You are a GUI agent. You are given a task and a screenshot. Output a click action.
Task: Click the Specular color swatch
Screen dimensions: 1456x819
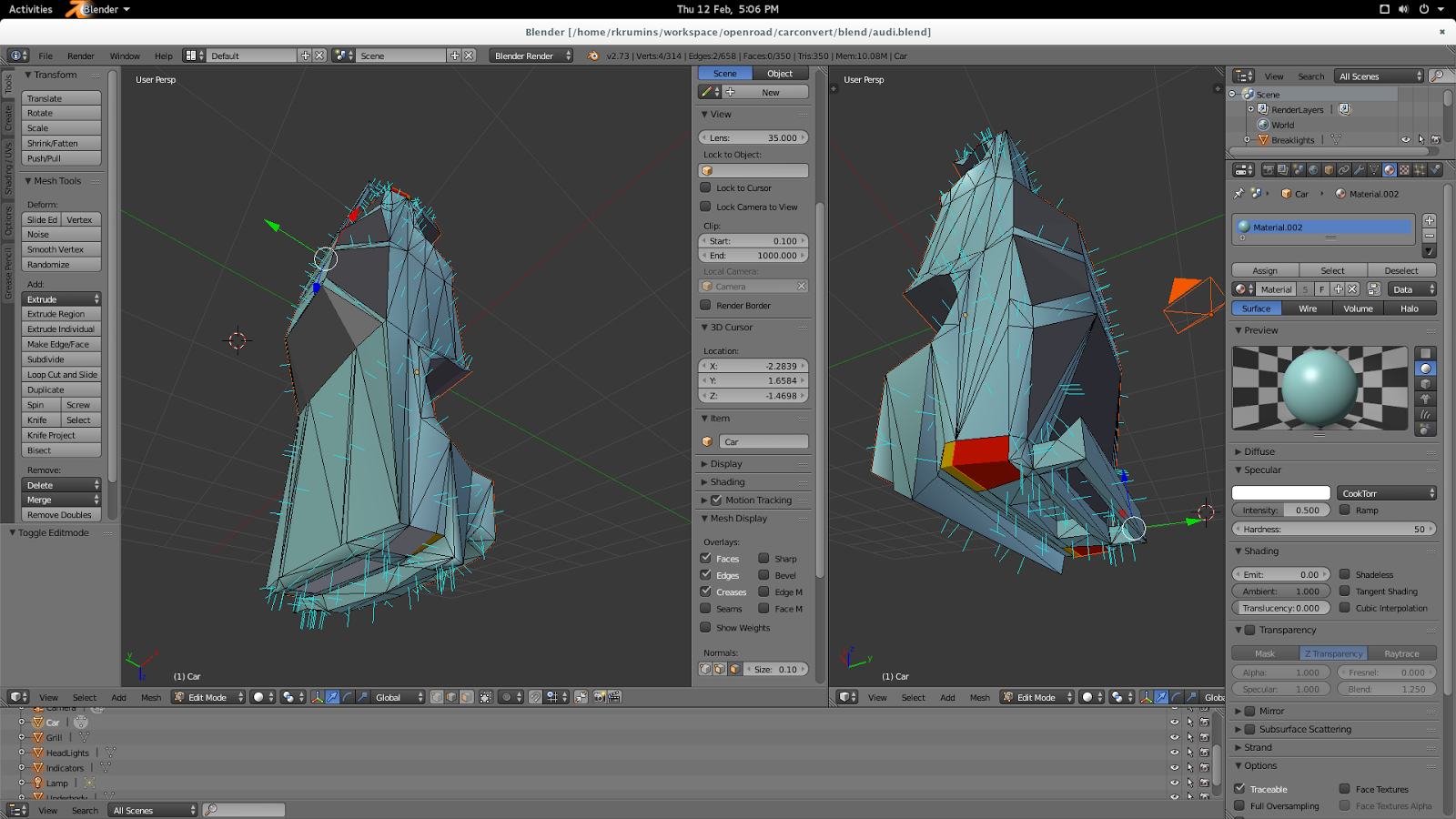click(1280, 493)
